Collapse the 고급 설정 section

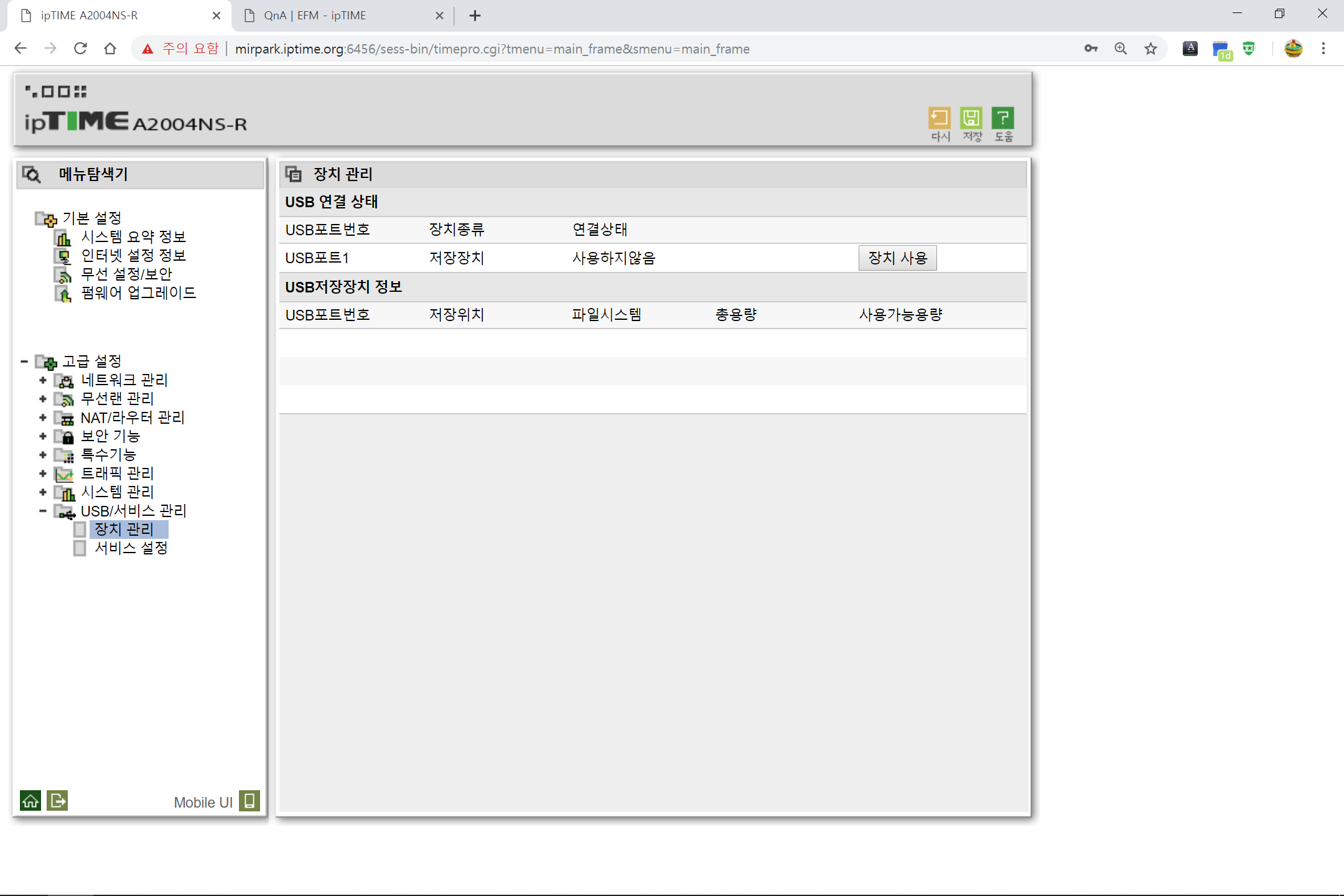click(24, 362)
